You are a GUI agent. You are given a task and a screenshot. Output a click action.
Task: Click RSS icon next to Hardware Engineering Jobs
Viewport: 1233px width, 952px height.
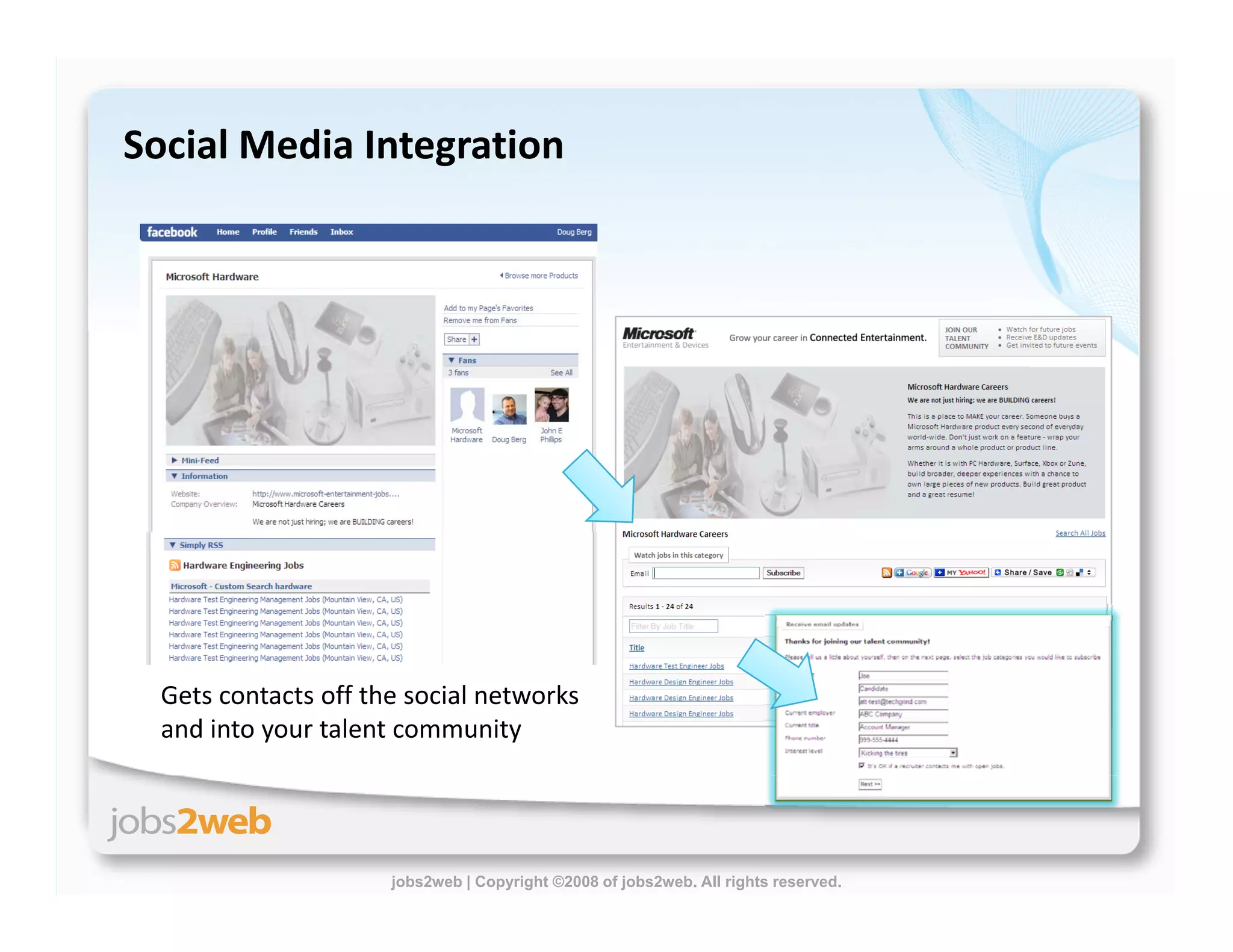click(x=175, y=565)
